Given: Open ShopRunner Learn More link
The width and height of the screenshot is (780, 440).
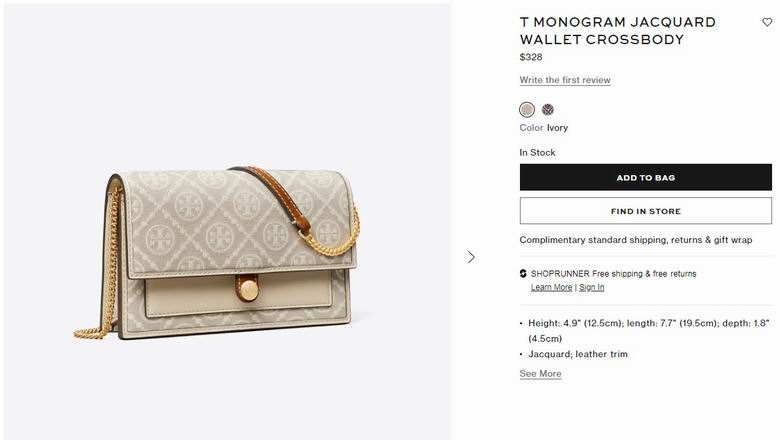Looking at the screenshot, I should tap(551, 287).
